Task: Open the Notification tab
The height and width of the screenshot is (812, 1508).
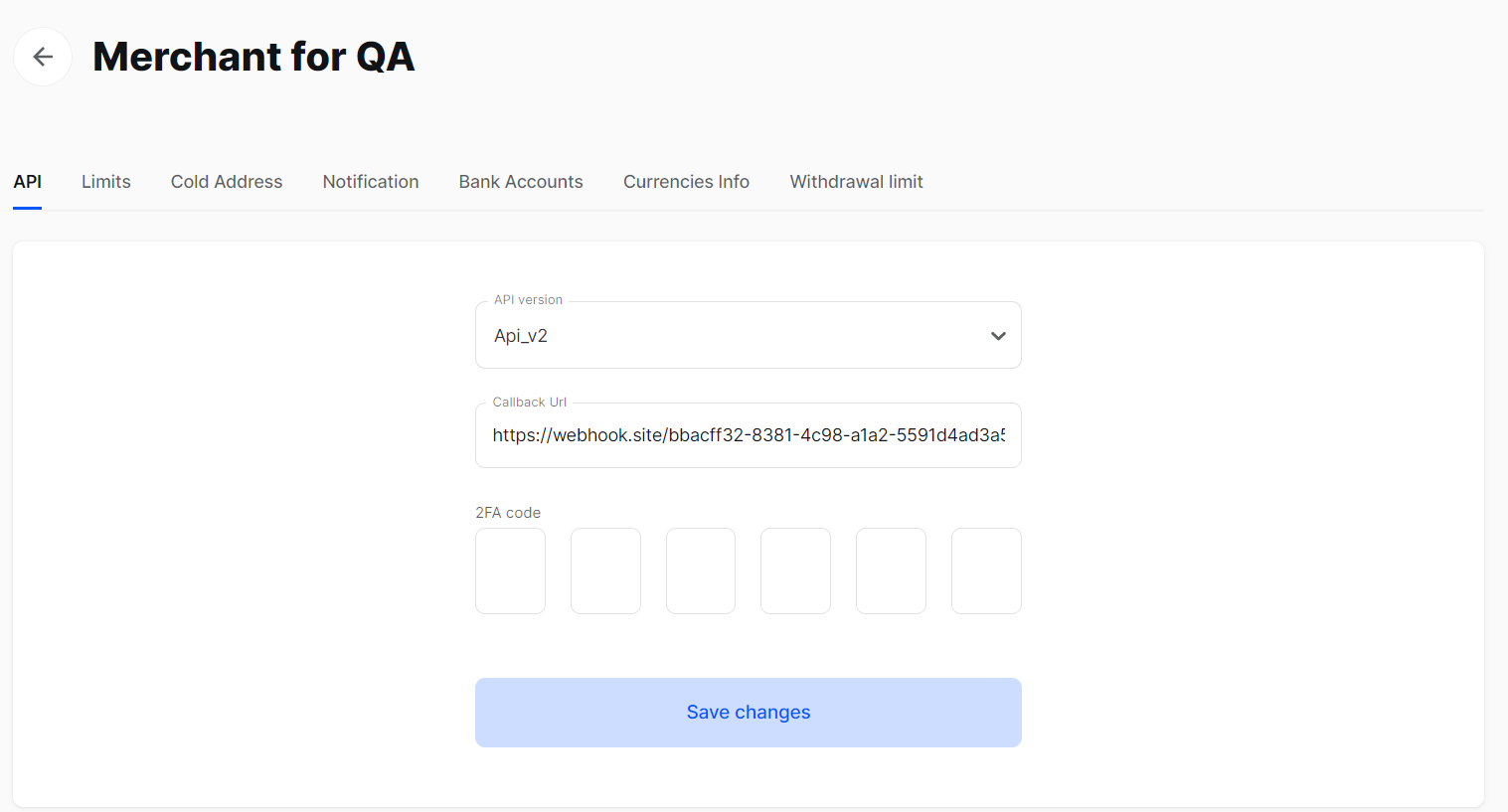Action: click(371, 182)
